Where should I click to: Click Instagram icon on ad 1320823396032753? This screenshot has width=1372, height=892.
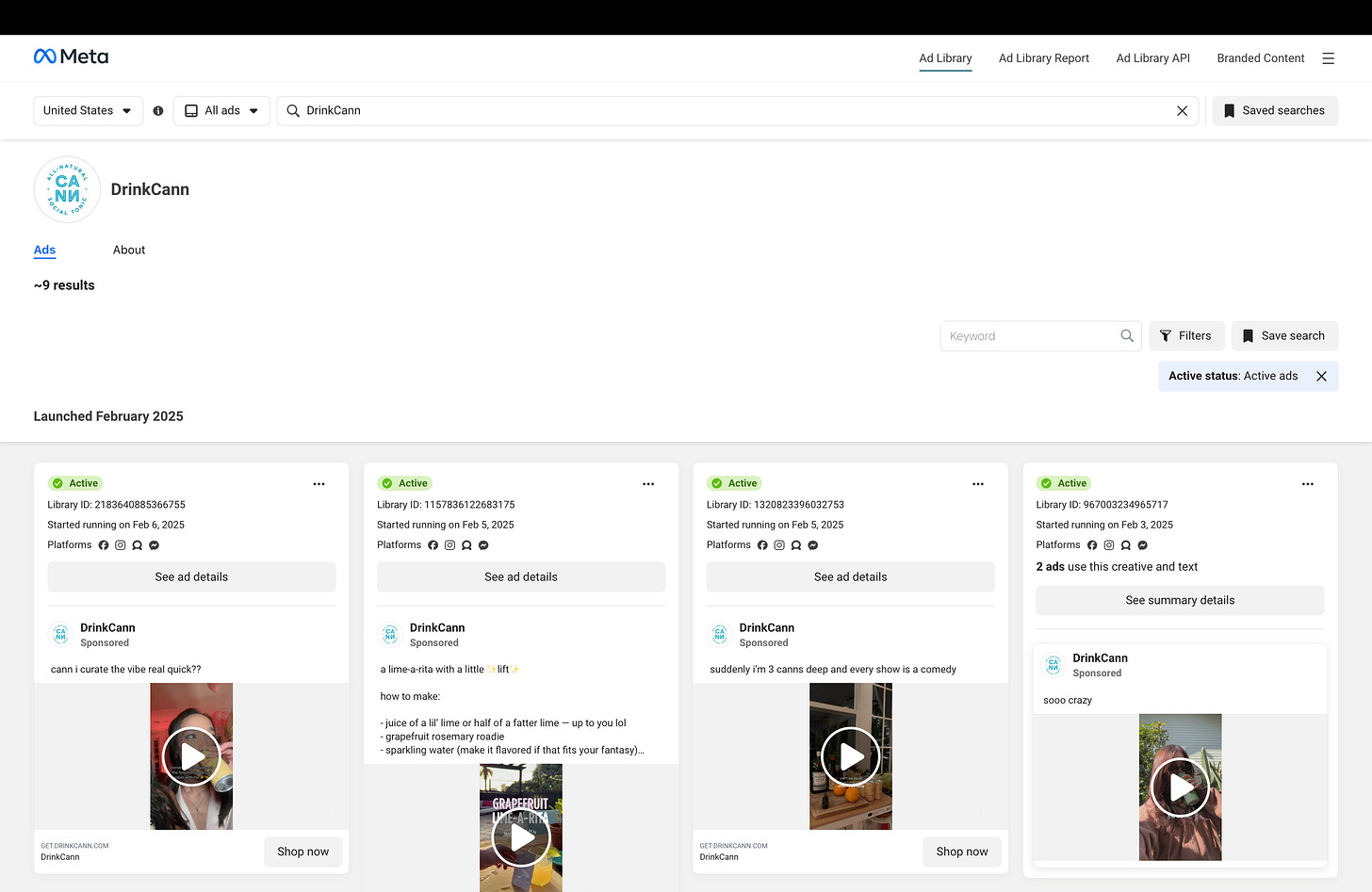[x=779, y=545]
